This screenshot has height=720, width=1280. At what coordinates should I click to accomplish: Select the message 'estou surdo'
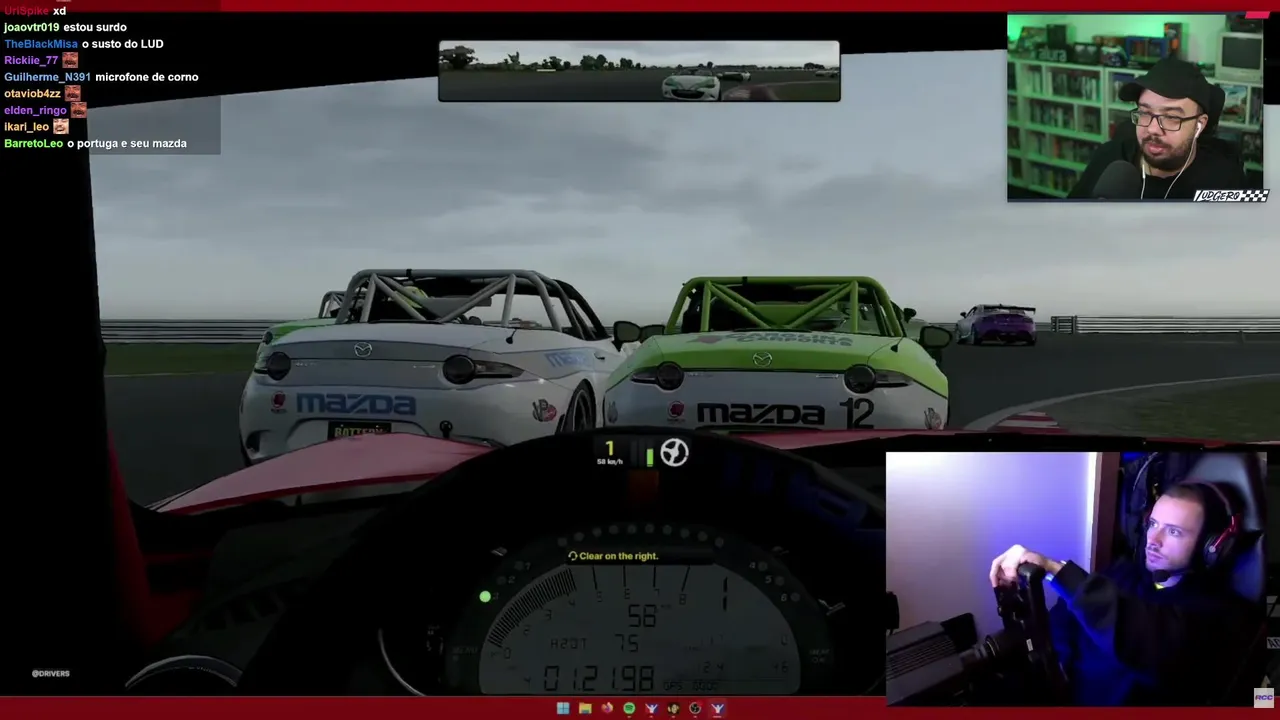[95, 27]
